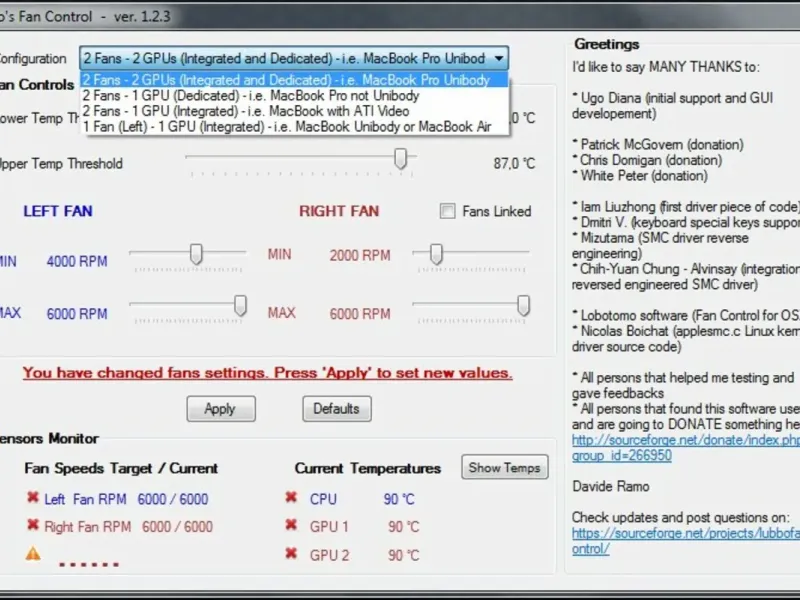The width and height of the screenshot is (800, 600).
Task: Click the Fan Control ver. 1.2.3 title bar
Action: coord(400,16)
